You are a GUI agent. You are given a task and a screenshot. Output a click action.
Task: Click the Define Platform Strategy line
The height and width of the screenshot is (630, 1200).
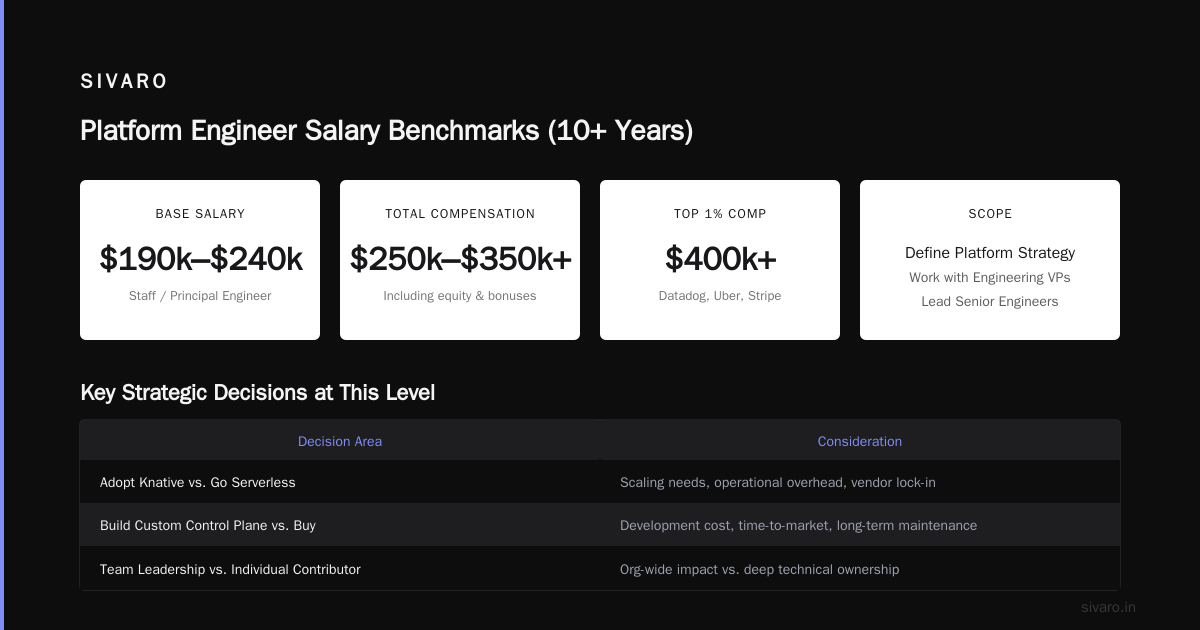click(x=990, y=253)
